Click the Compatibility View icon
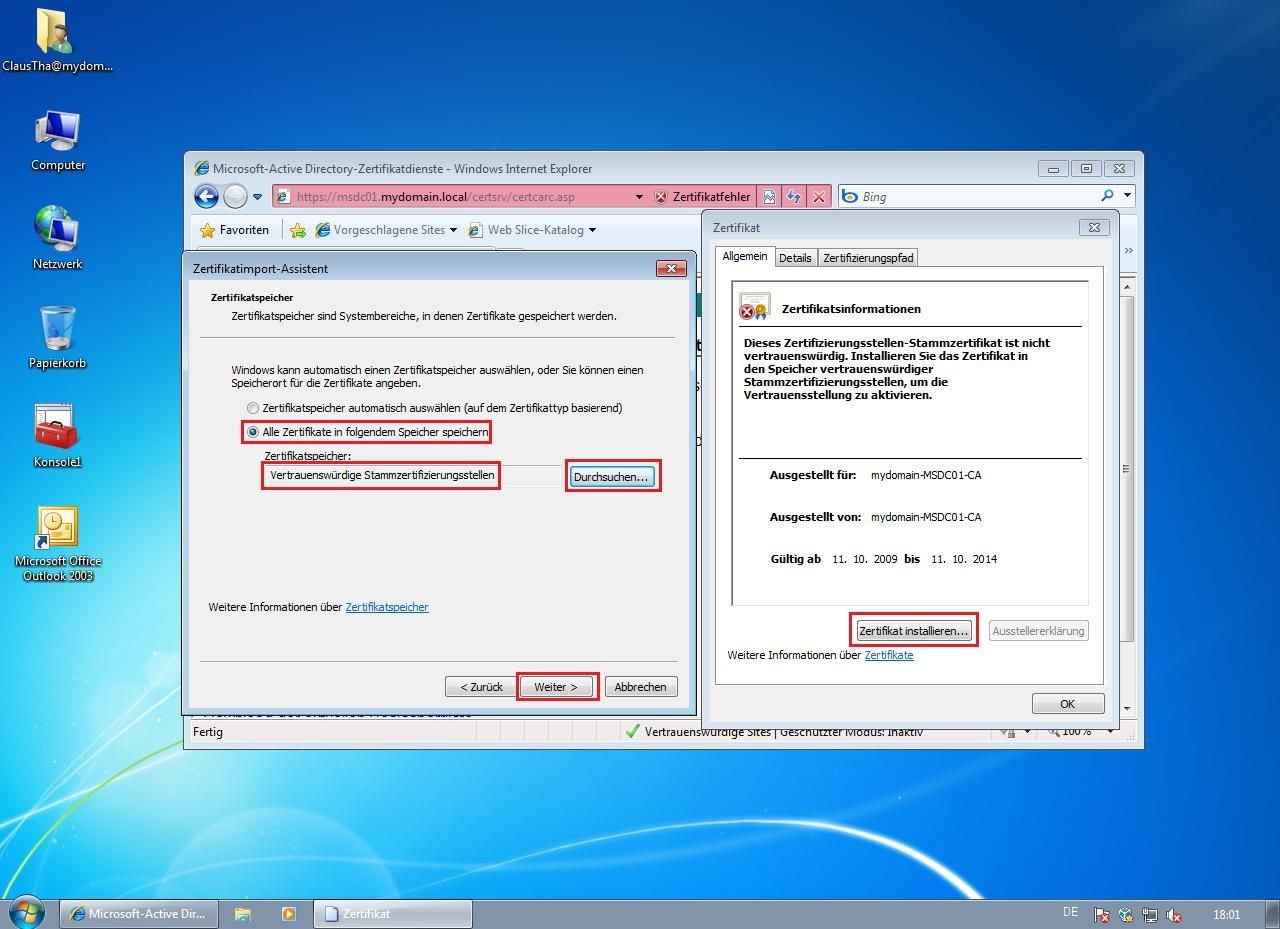 coord(768,197)
